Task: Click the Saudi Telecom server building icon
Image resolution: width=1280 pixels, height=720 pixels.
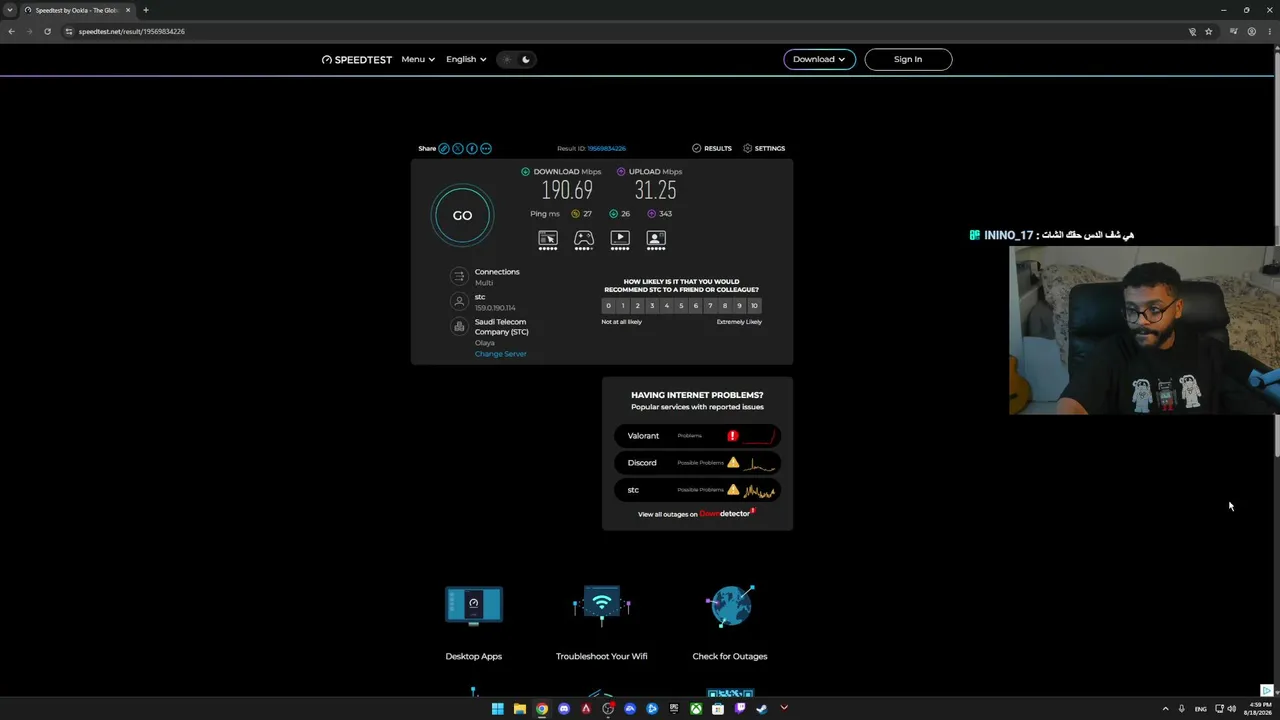Action: [x=459, y=326]
